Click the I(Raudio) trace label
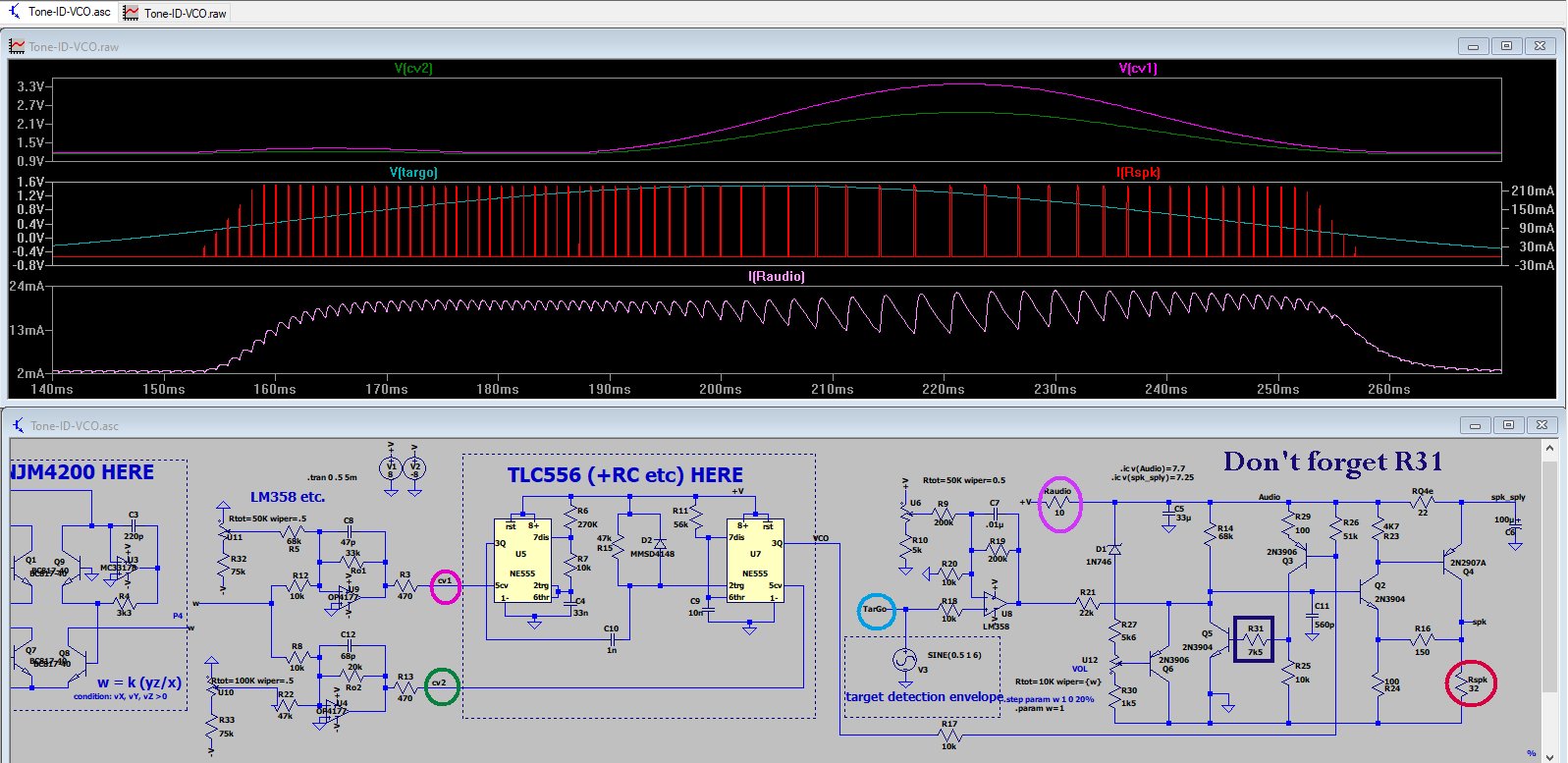 pos(776,277)
